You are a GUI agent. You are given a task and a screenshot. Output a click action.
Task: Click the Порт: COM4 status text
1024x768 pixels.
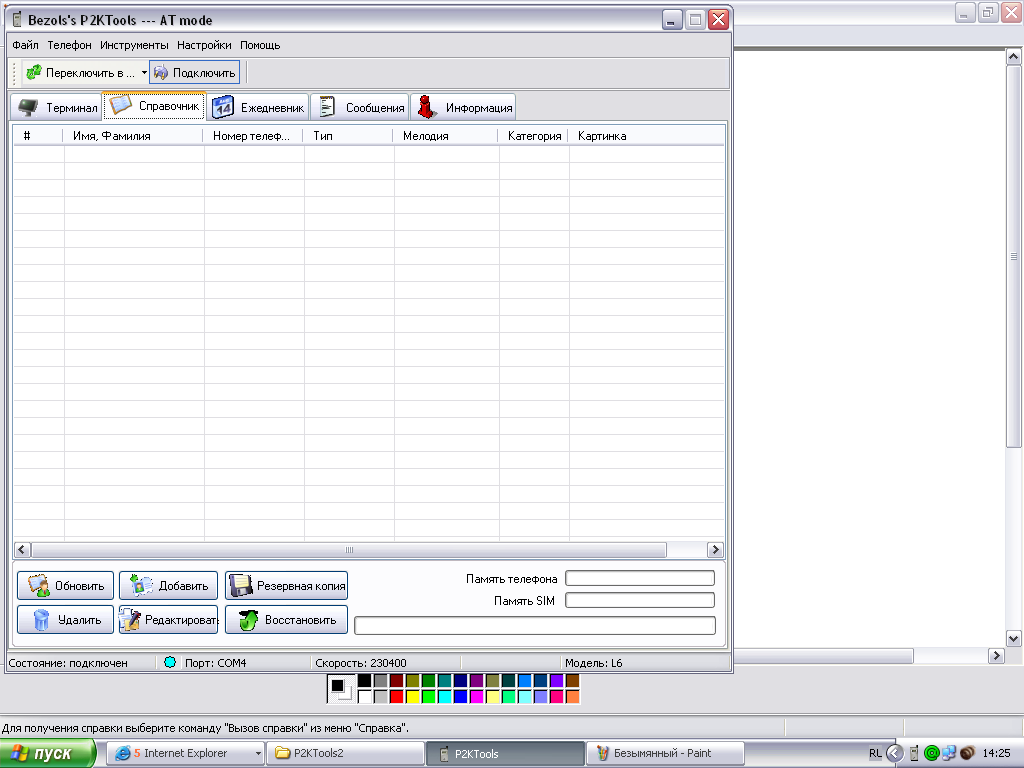[x=216, y=663]
